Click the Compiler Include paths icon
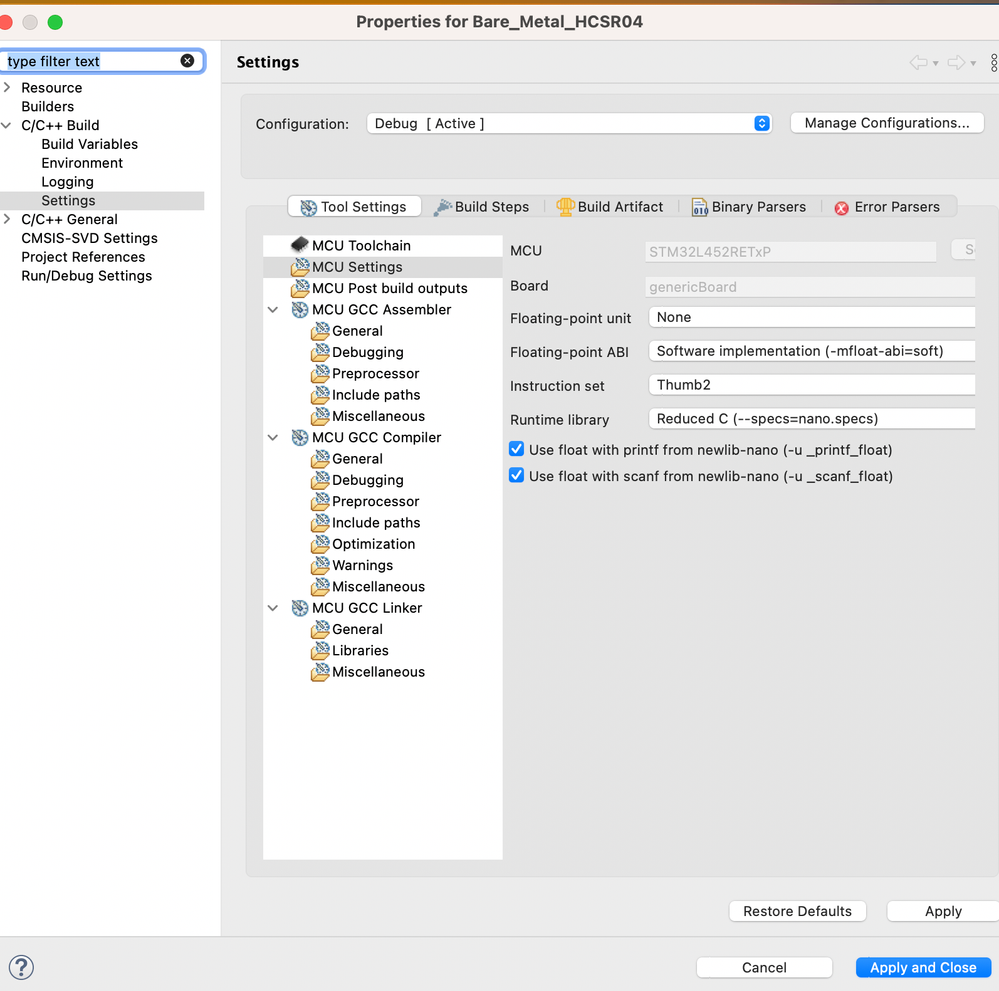This screenshot has height=991, width=999. 320,523
